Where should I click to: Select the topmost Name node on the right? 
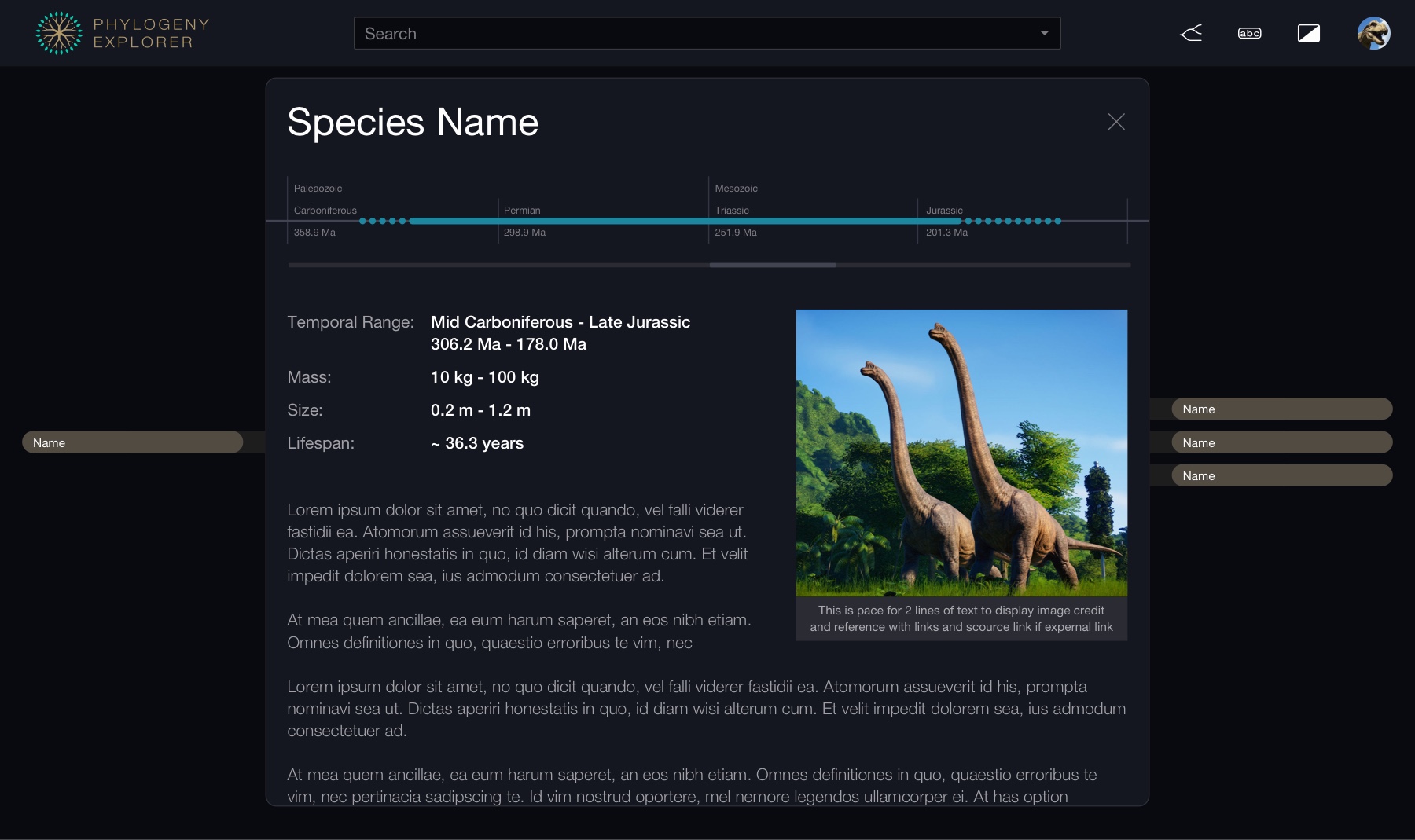tap(1281, 409)
